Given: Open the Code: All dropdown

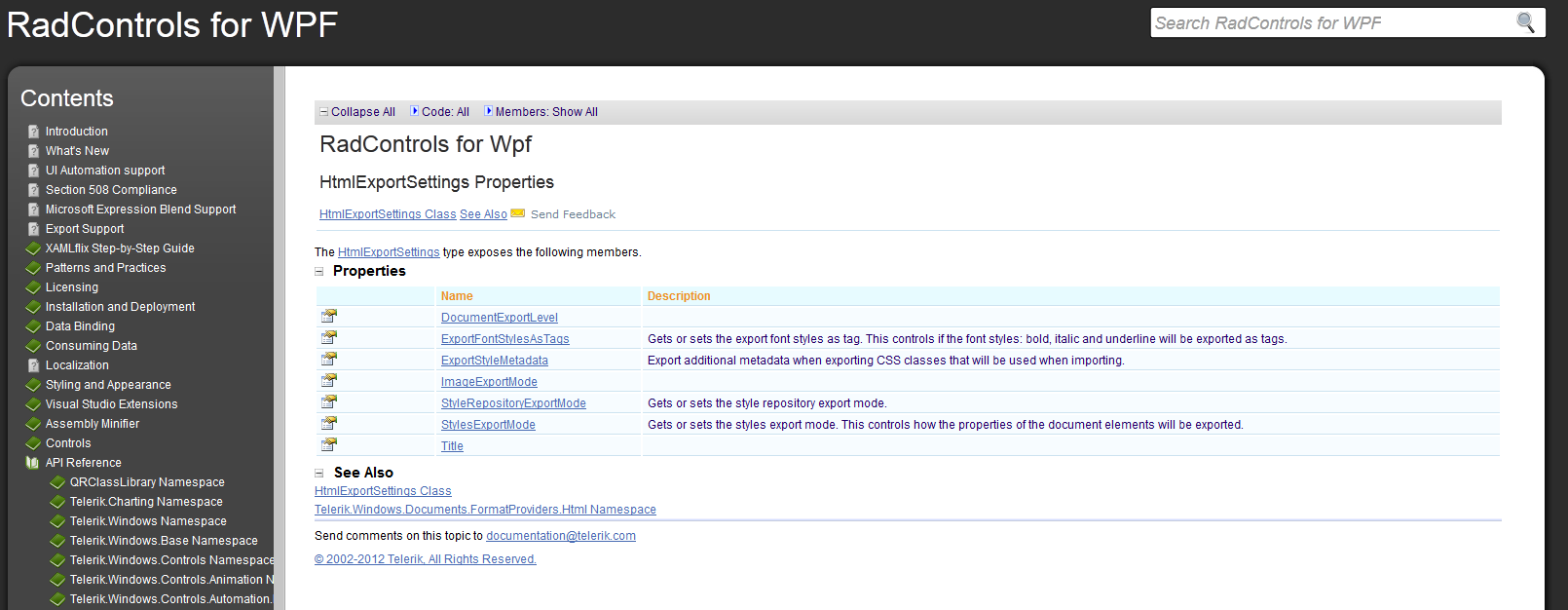Looking at the screenshot, I should coord(439,112).
